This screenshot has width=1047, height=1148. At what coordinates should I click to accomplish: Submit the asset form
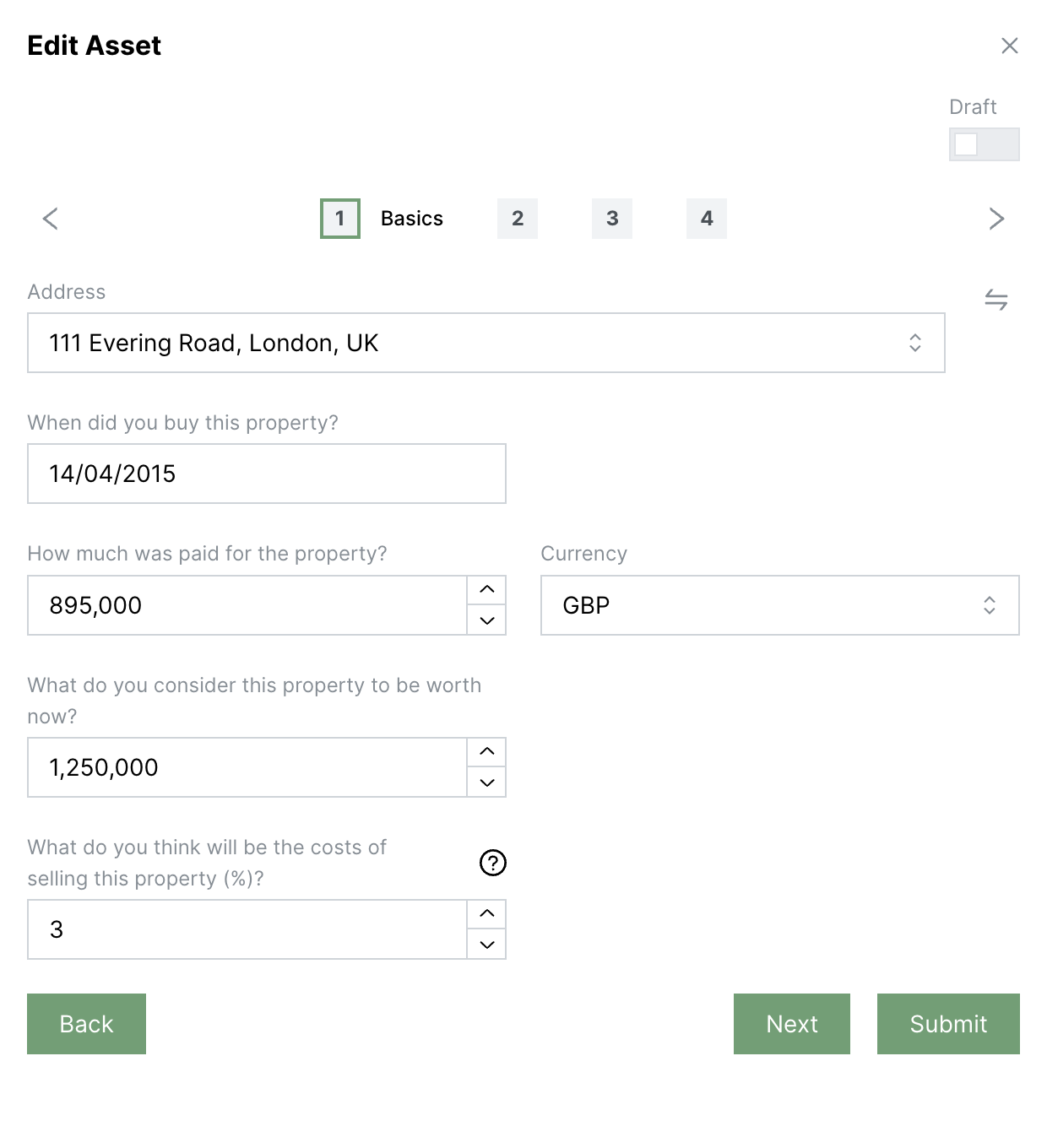pos(948,1024)
